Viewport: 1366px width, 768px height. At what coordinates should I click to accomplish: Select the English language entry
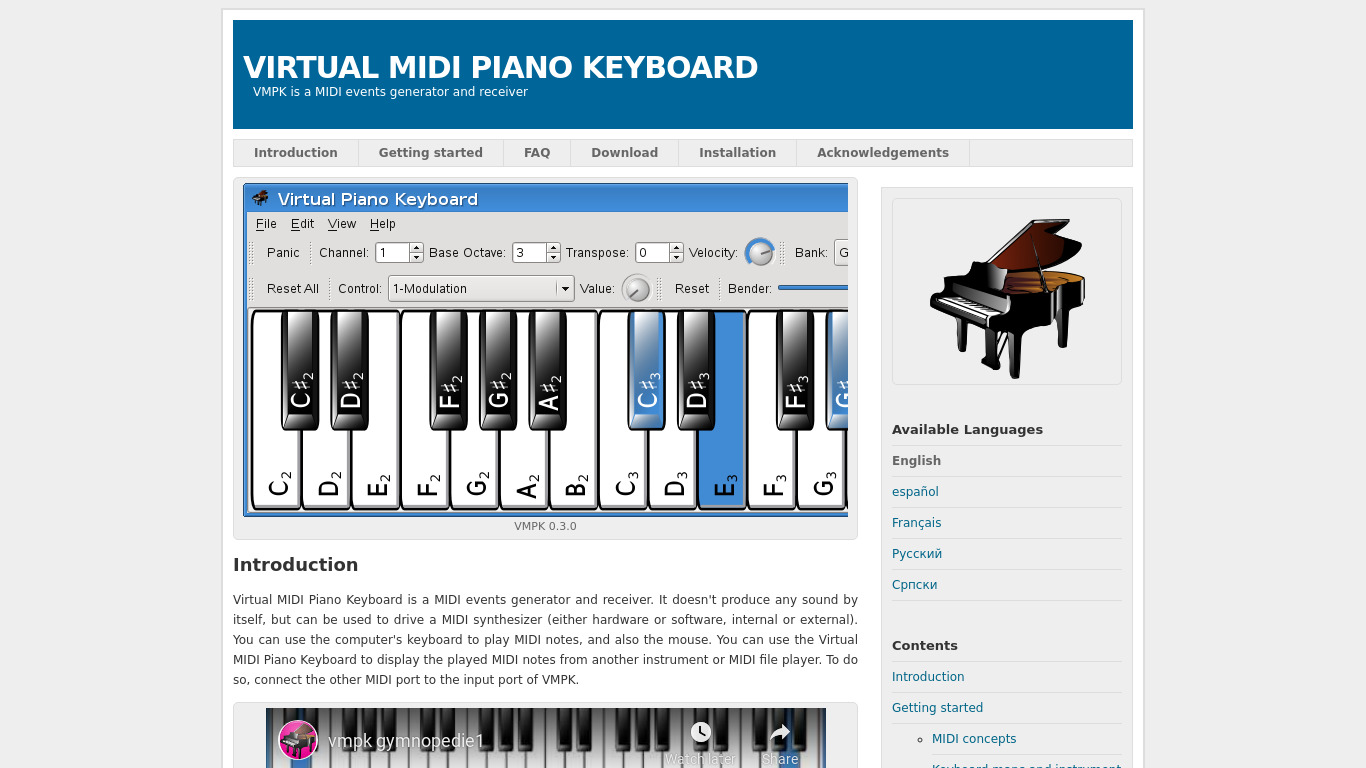tap(916, 461)
